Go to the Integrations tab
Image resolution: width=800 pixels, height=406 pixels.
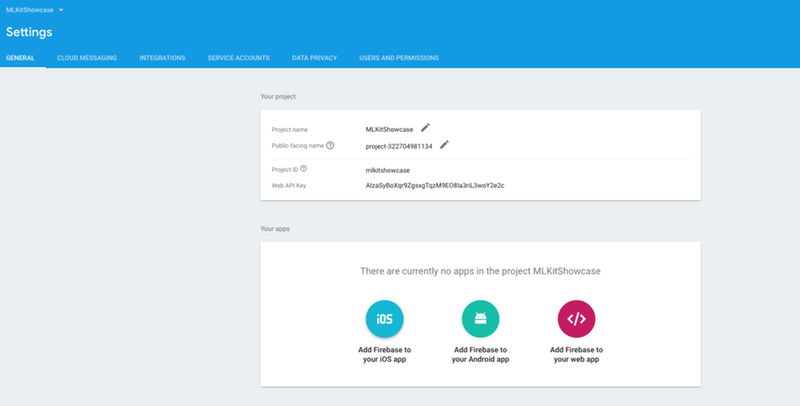pos(162,58)
